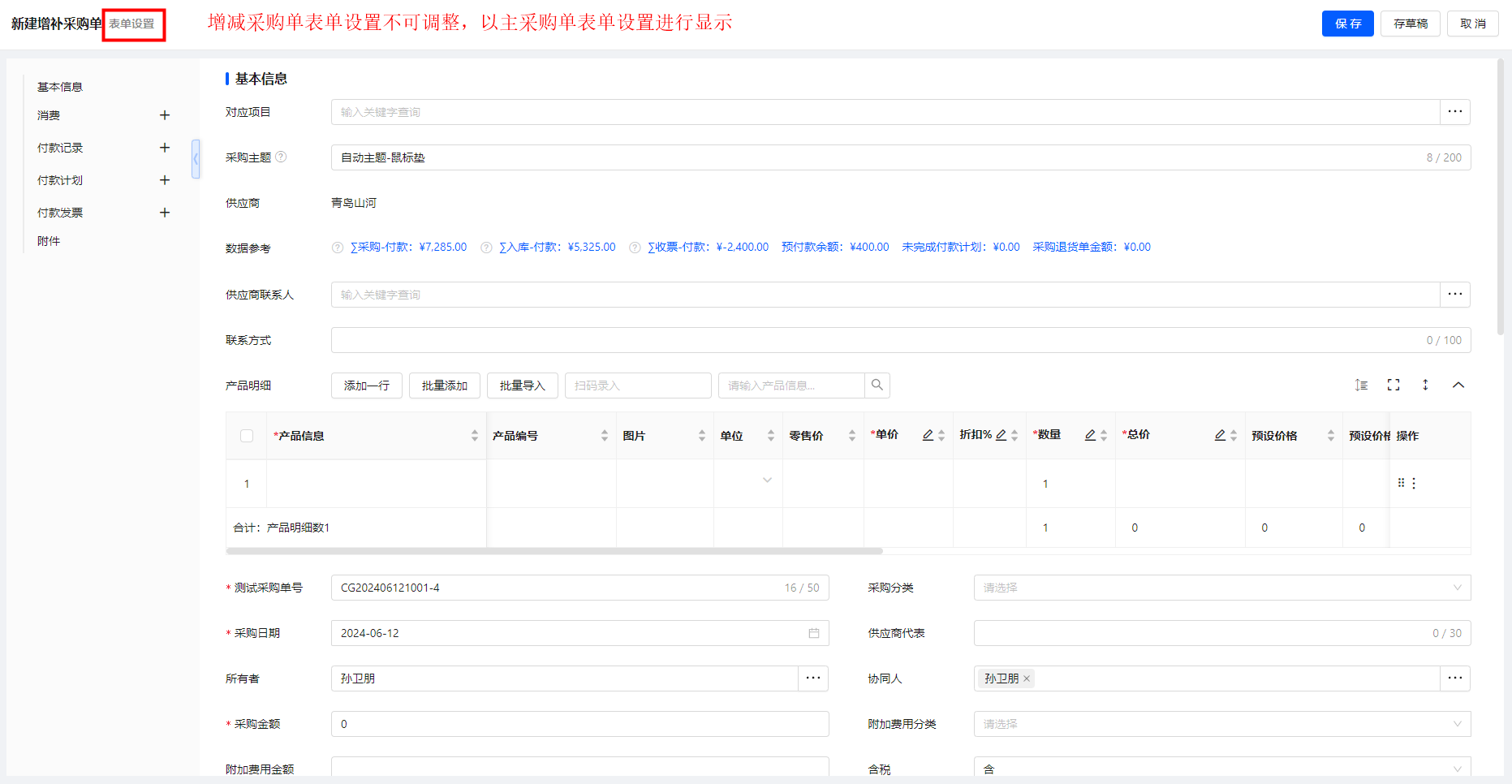
Task: Sort the 预设价格 column
Action: (1331, 436)
